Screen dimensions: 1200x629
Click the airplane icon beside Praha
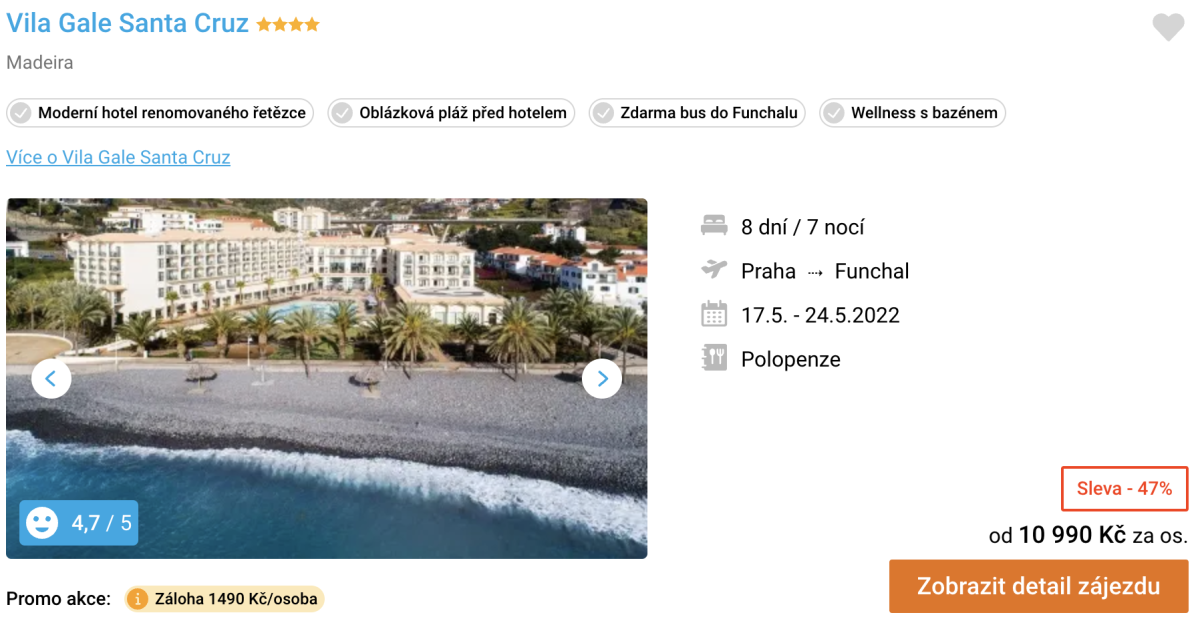coord(714,270)
